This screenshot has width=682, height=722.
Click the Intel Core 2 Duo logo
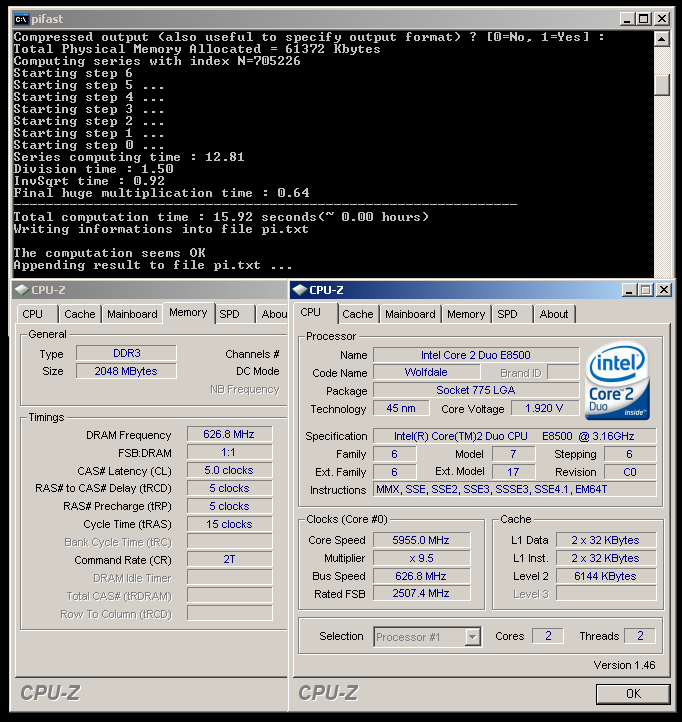click(x=618, y=380)
